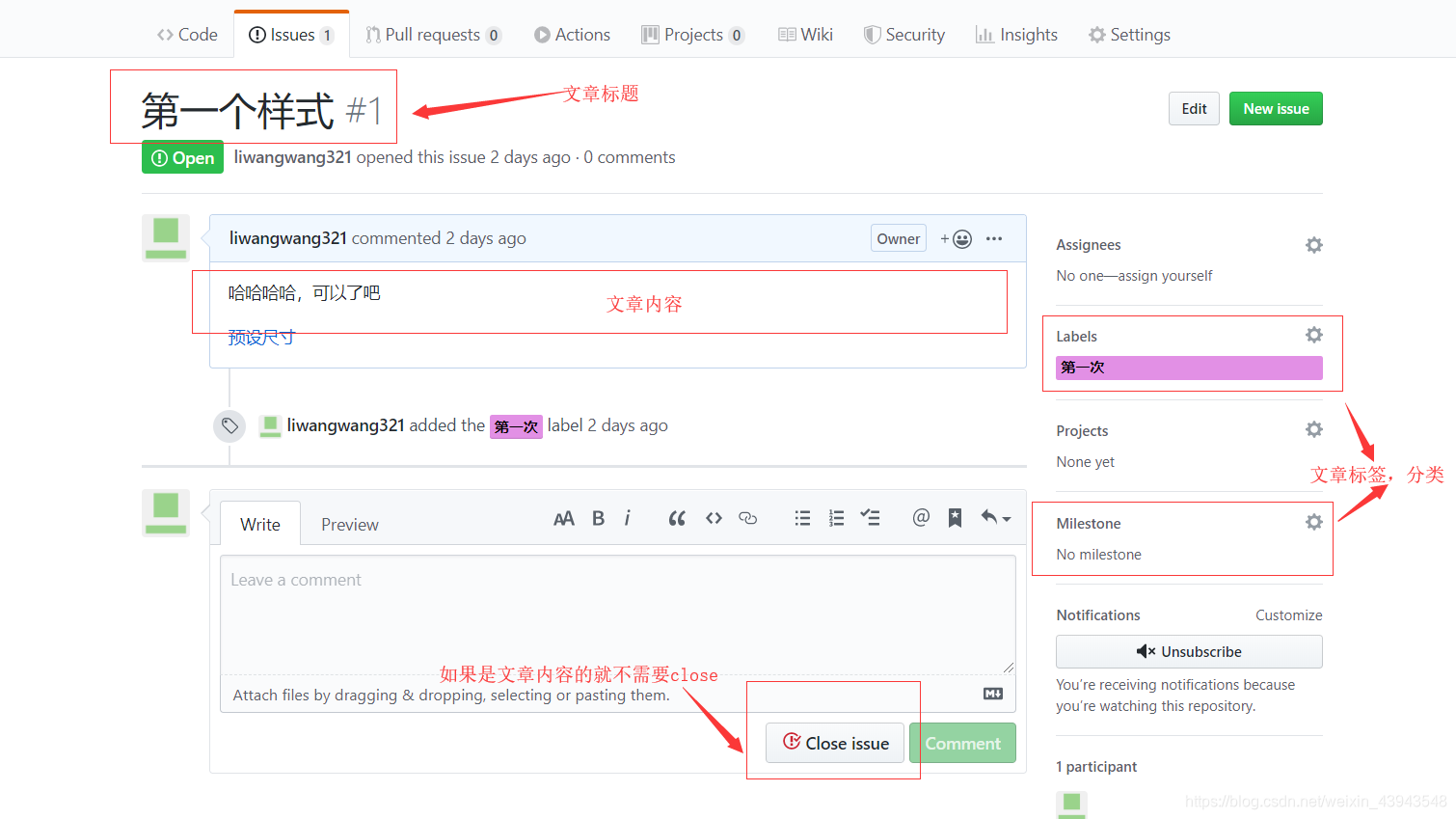Click the Unsubscribe notifications button

[1189, 652]
